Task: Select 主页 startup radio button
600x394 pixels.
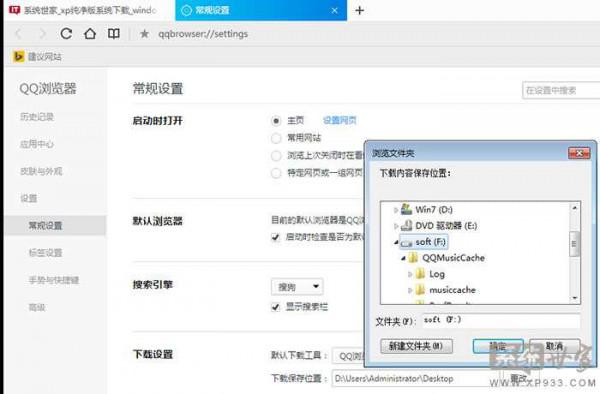Action: tap(276, 121)
